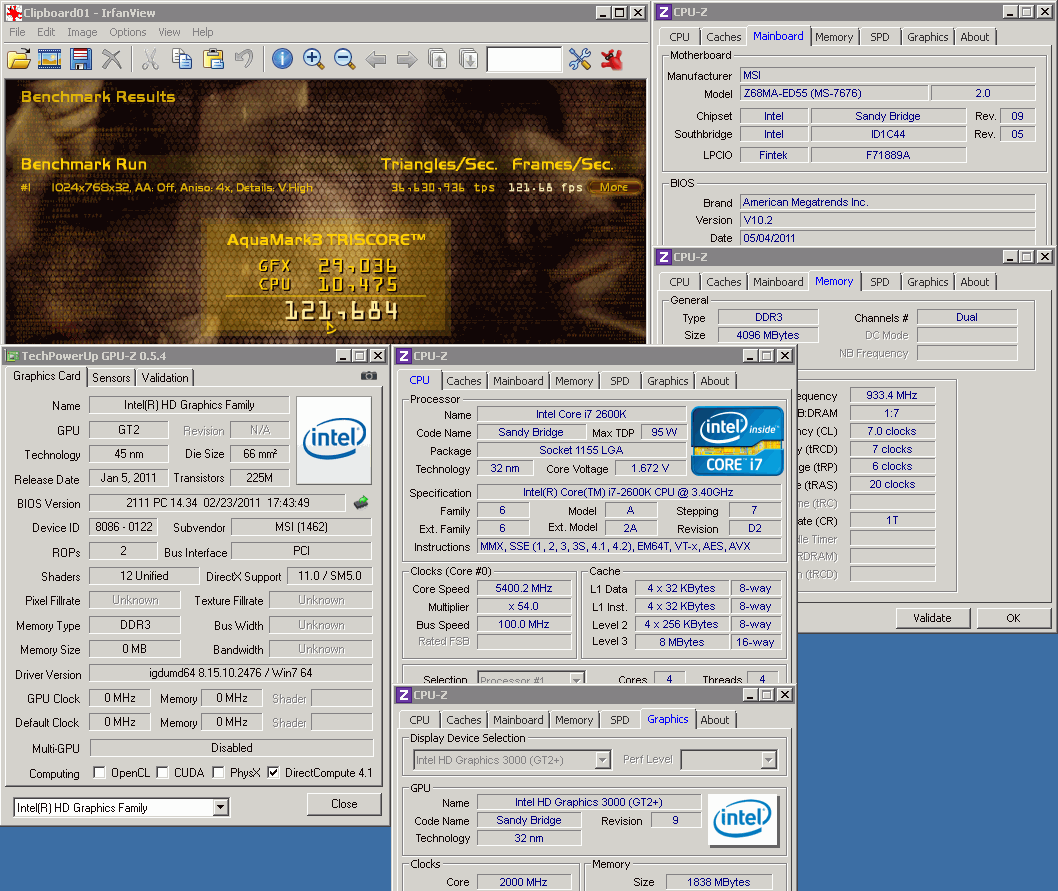Click the Copy icon in IrfanView toolbar
Image resolution: width=1058 pixels, height=891 pixels.
click(182, 59)
